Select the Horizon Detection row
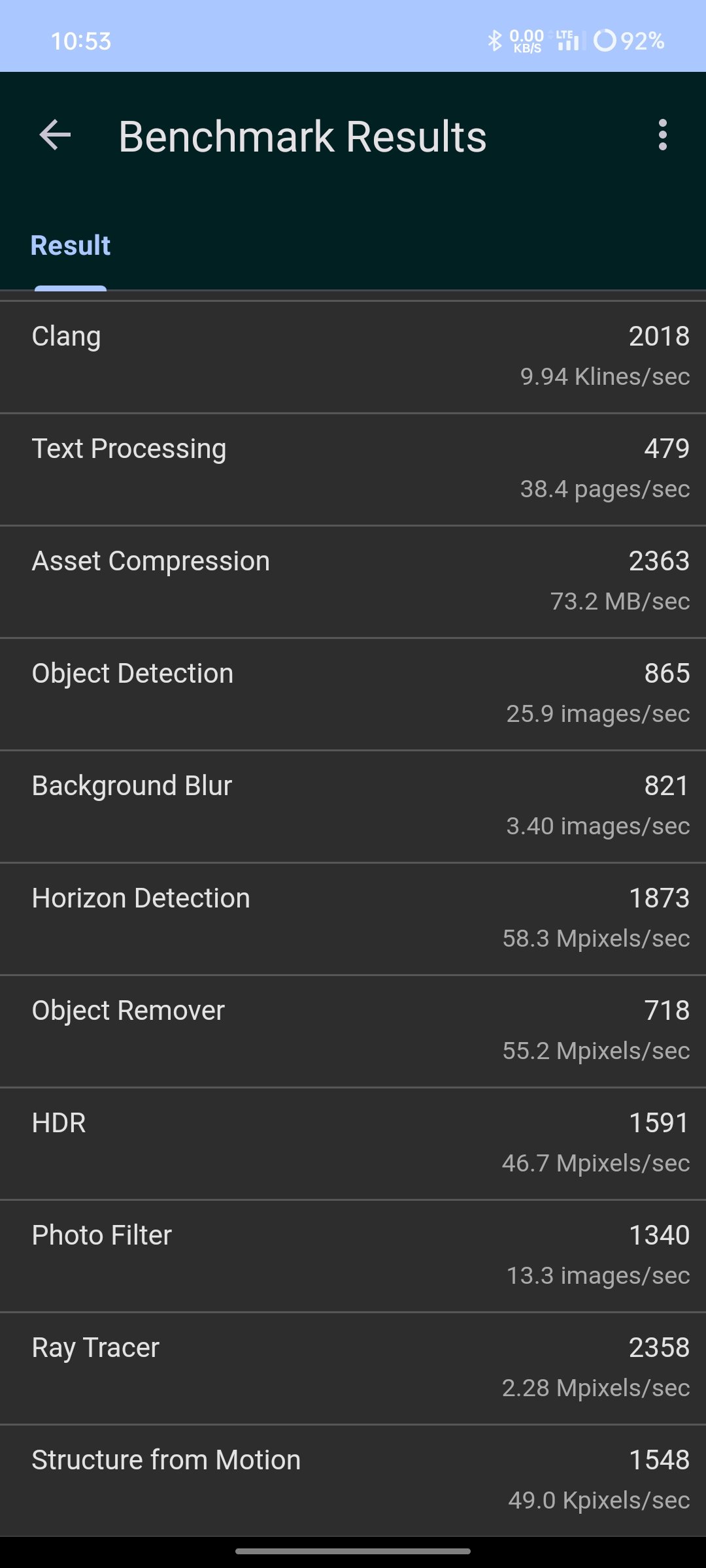The height and width of the screenshot is (1568, 706). point(353,919)
